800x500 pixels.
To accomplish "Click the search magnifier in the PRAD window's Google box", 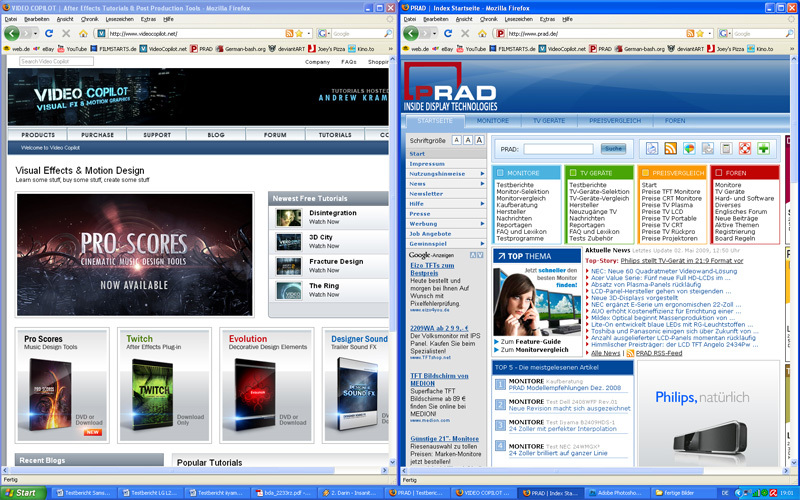I will (789, 34).
